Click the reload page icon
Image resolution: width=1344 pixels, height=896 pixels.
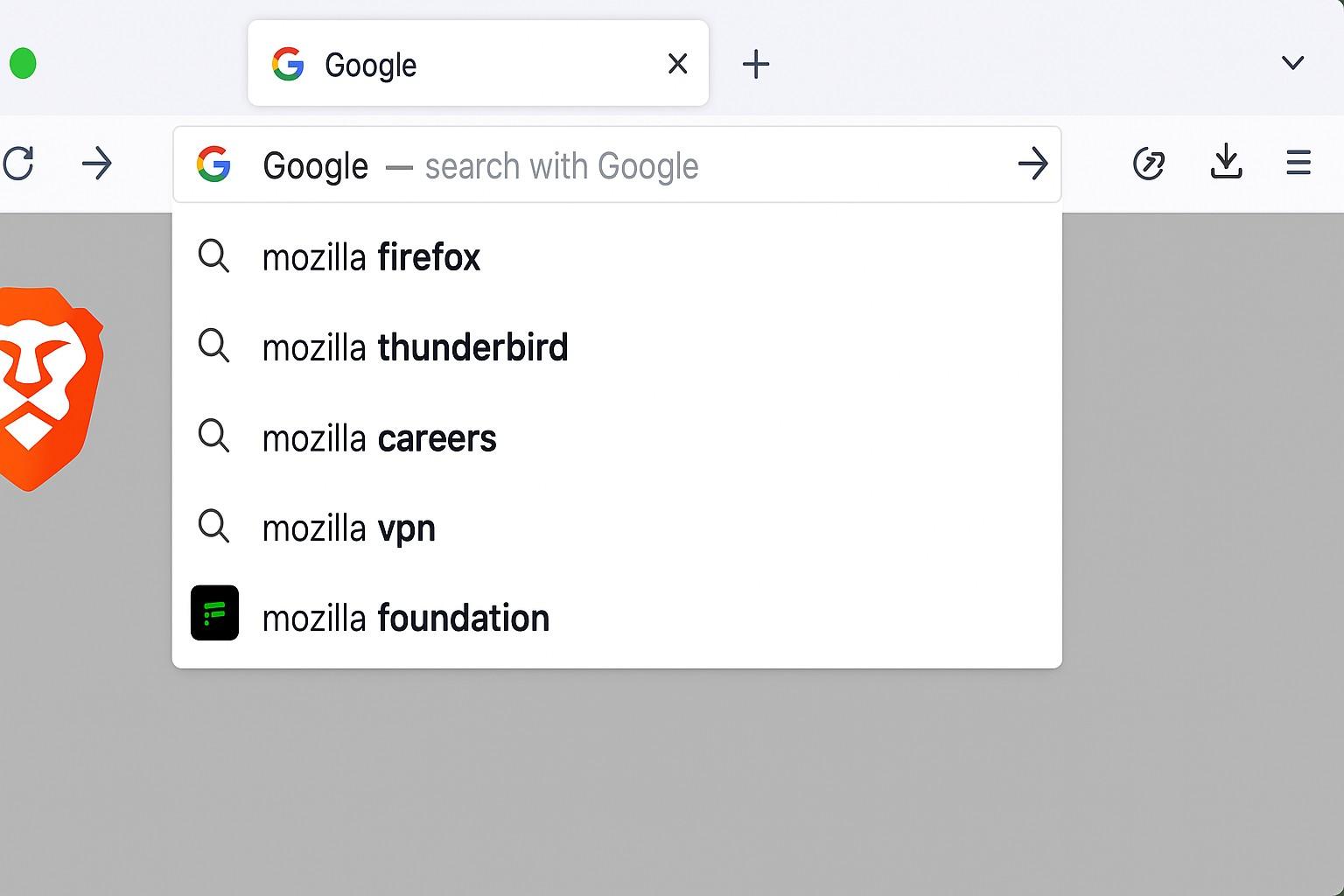click(x=18, y=164)
